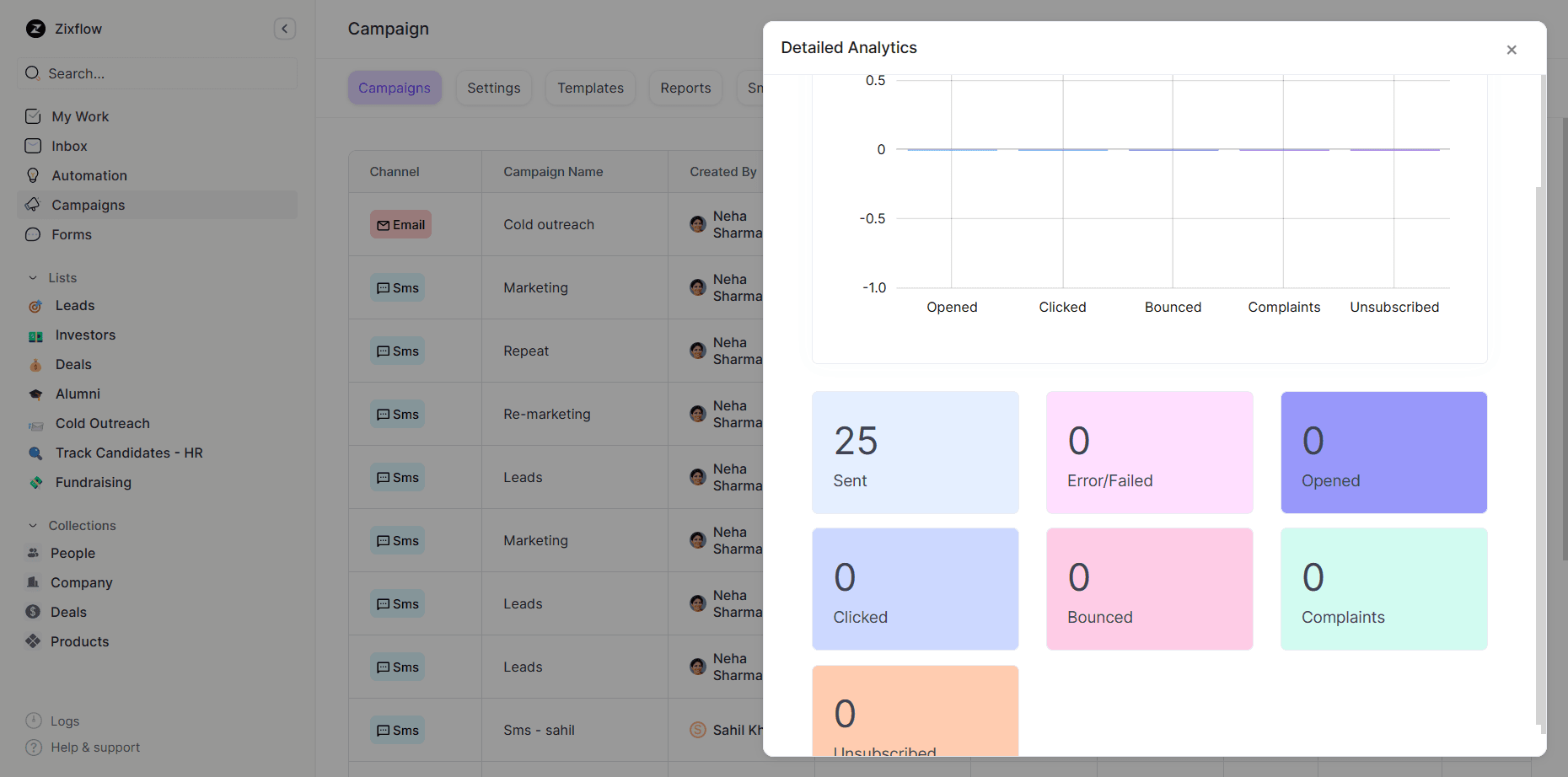The height and width of the screenshot is (777, 1568).
Task: Select the Email channel badge for Cold outreach
Action: 400,224
